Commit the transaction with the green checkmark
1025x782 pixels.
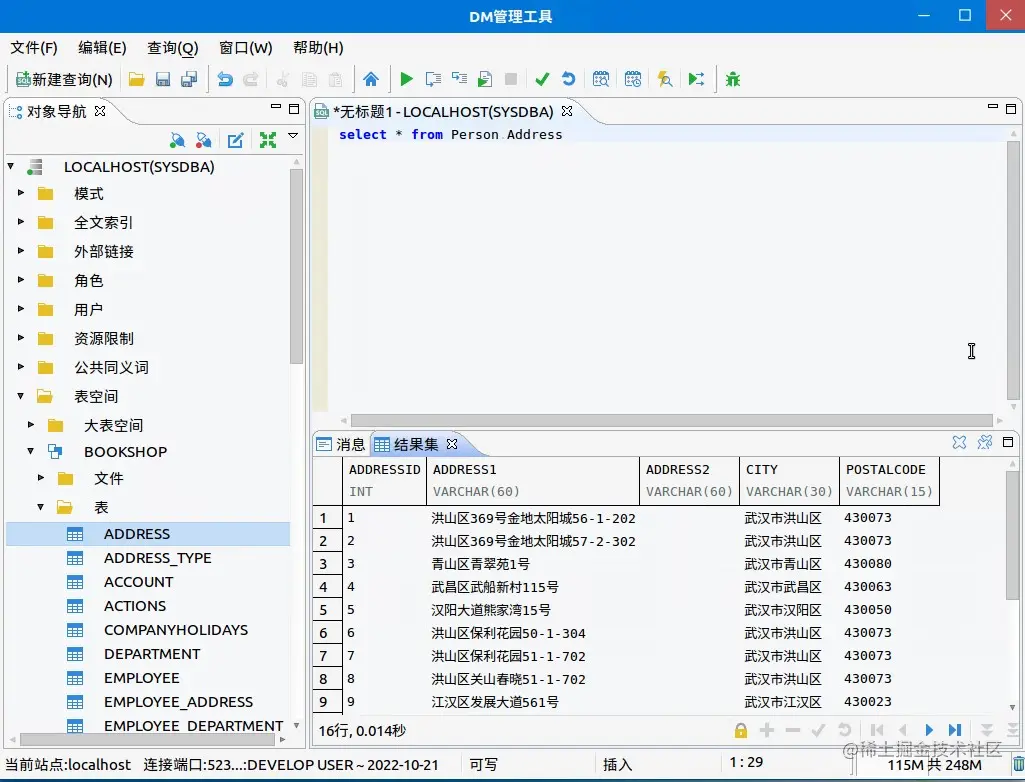click(542, 80)
